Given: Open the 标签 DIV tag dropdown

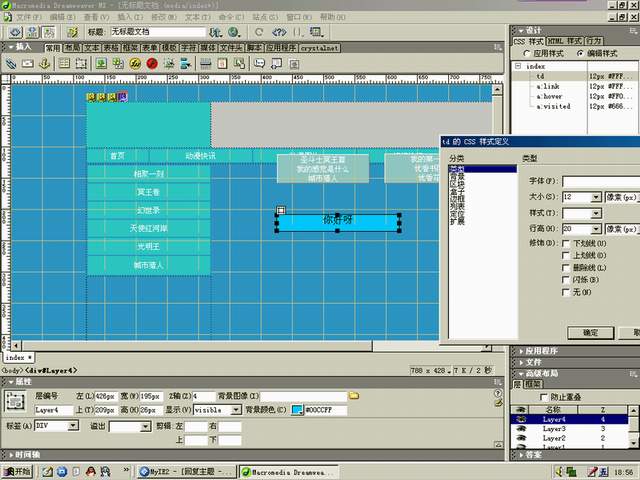Looking at the screenshot, I should 73,426.
